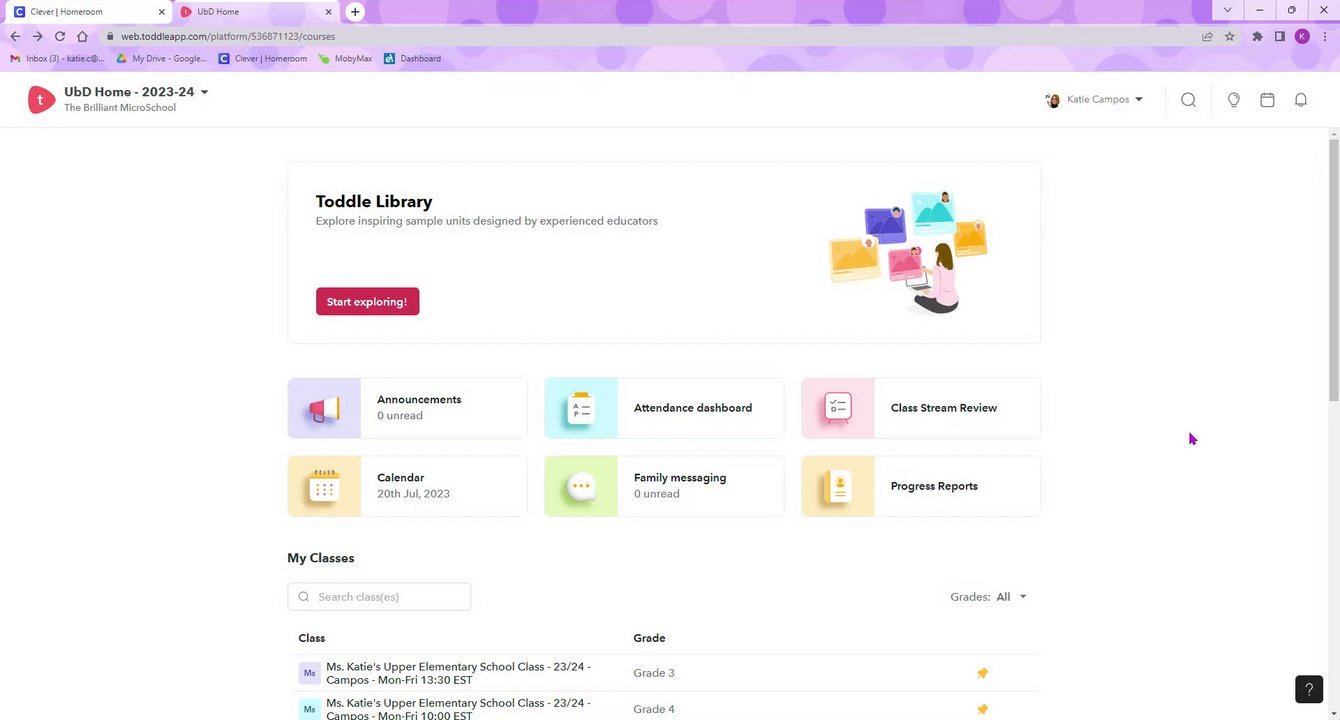Open Chrome three-dot menu
Viewport: 1340px width, 720px height.
coord(1325,36)
